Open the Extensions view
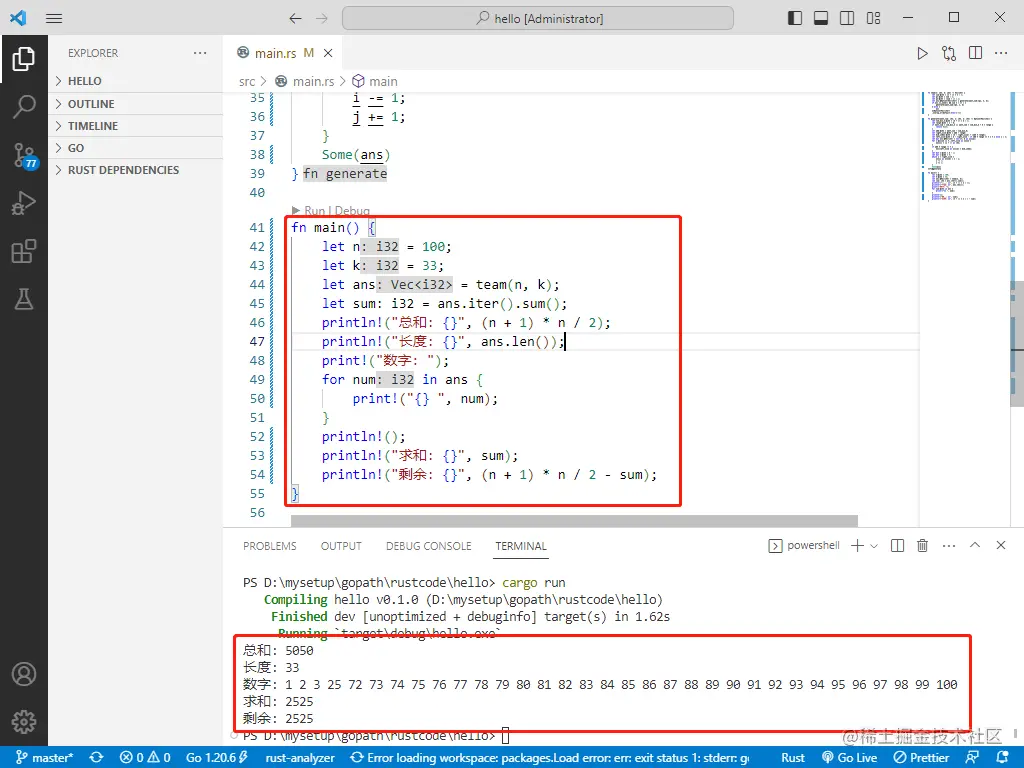The width and height of the screenshot is (1024, 768). (24, 251)
